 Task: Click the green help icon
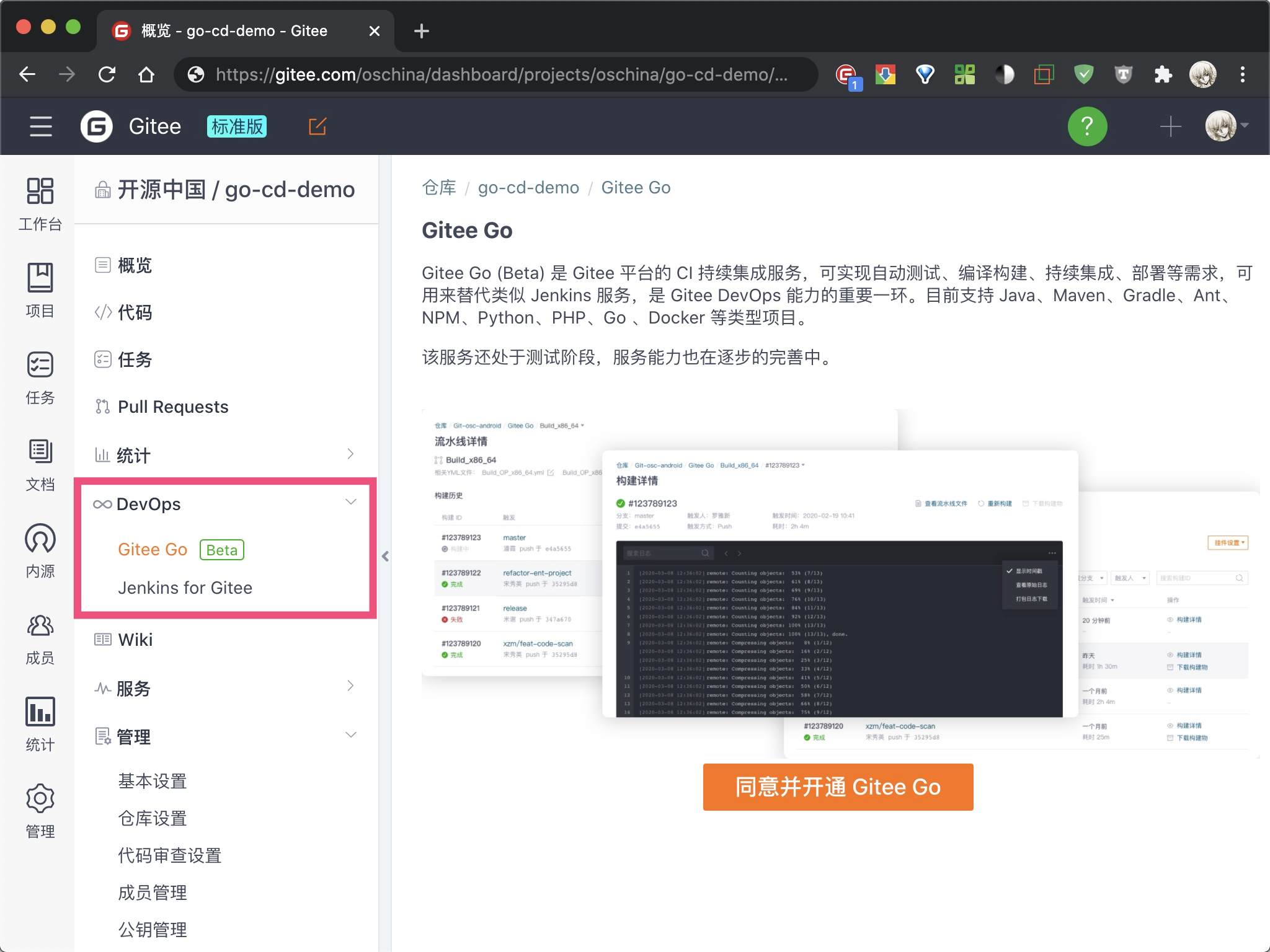point(1088,126)
